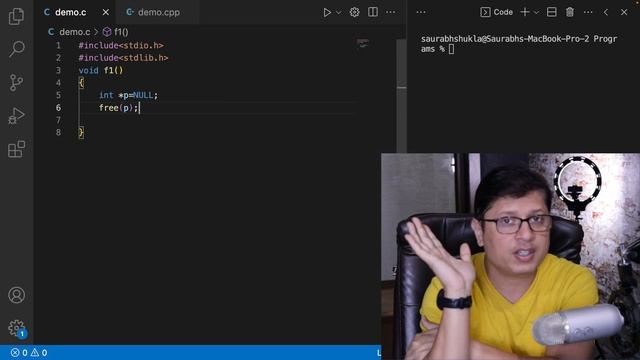Switch to the demo.cpp tab

pos(153,12)
